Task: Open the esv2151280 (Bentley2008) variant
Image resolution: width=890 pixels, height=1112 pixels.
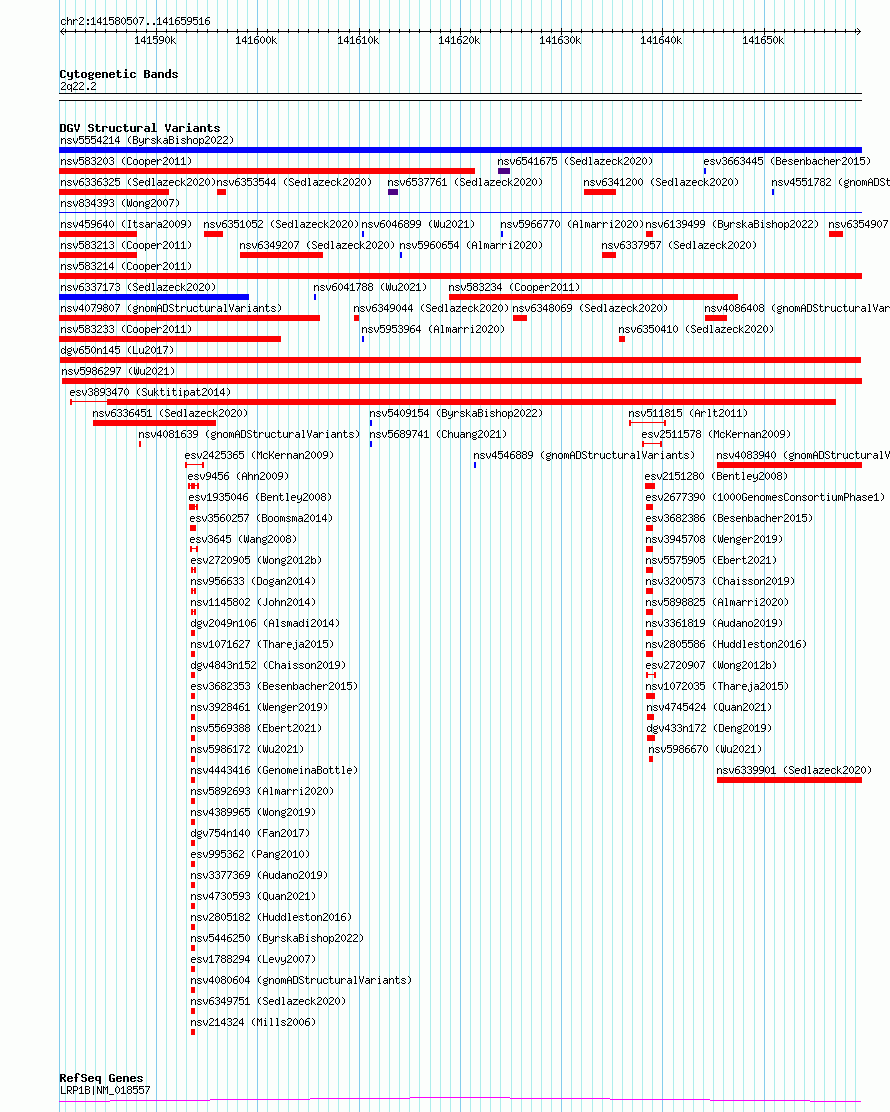Action: pyautogui.click(x=716, y=477)
